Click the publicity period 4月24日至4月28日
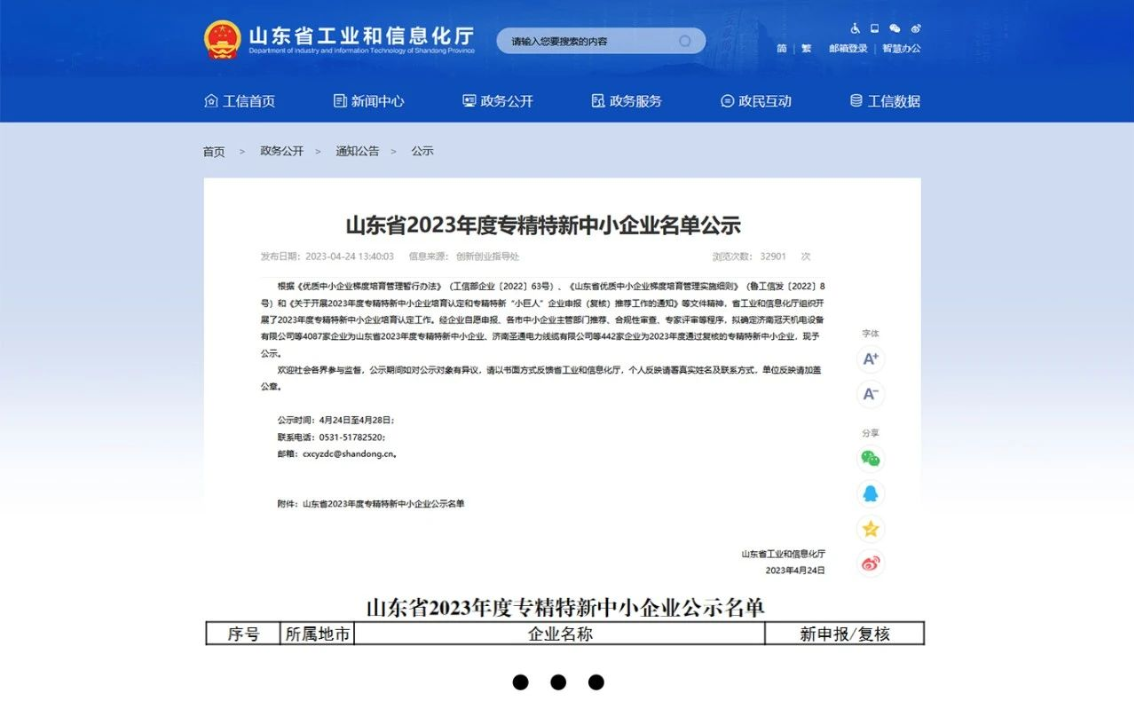1134x707 pixels. (355, 420)
